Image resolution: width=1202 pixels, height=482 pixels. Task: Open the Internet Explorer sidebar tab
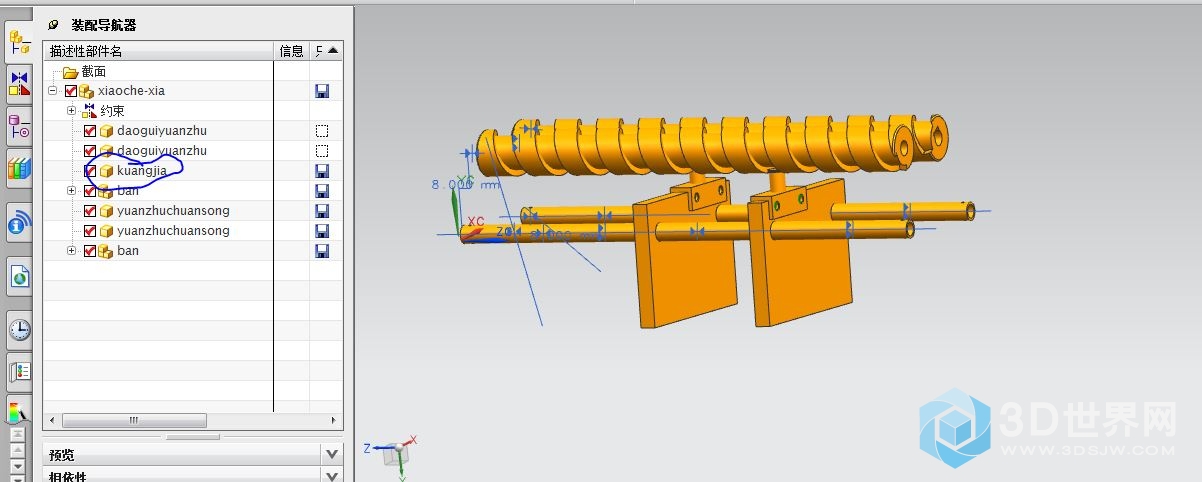[19, 276]
